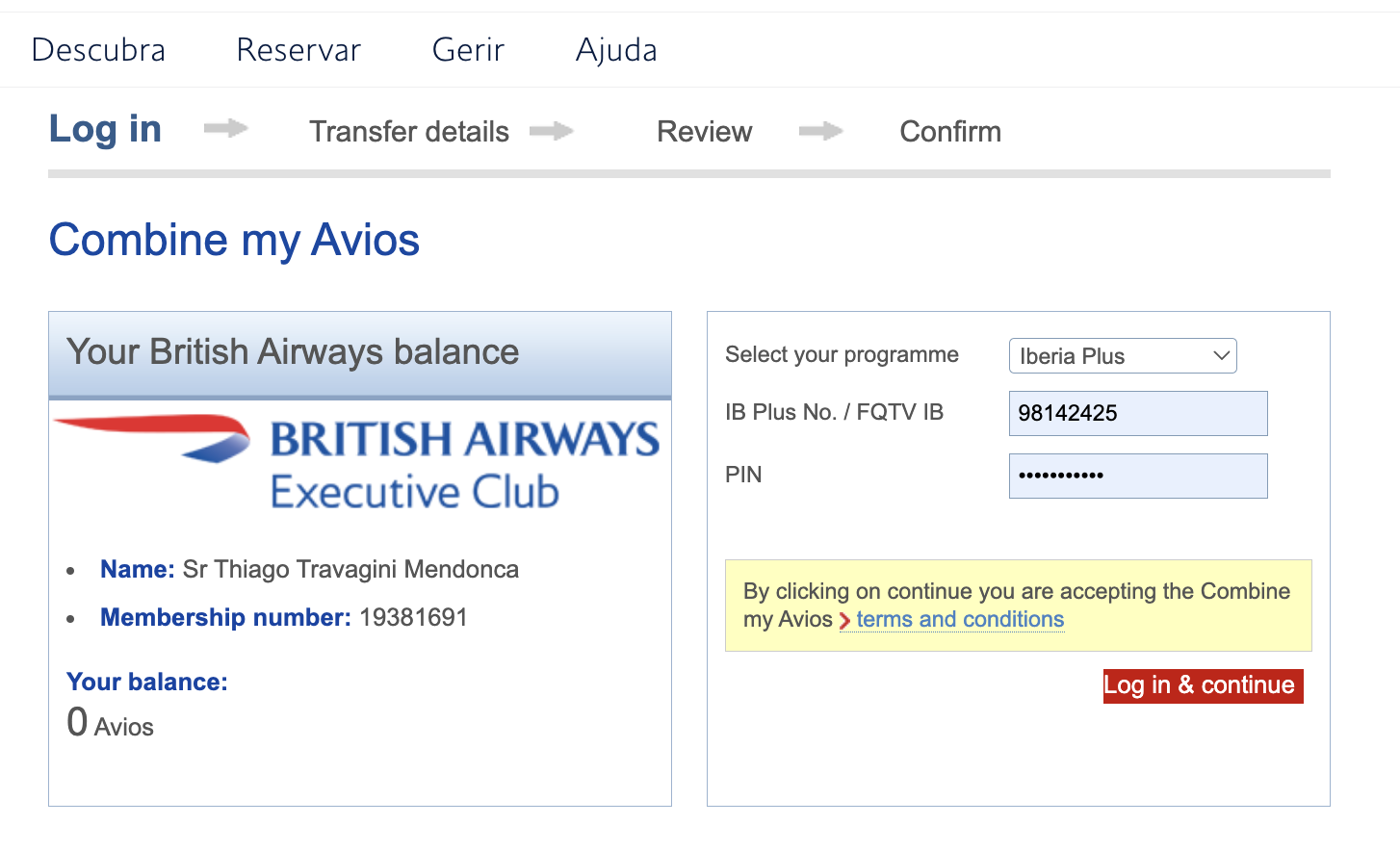Select the Confirm step label
The height and width of the screenshot is (851, 1400).
950,132
